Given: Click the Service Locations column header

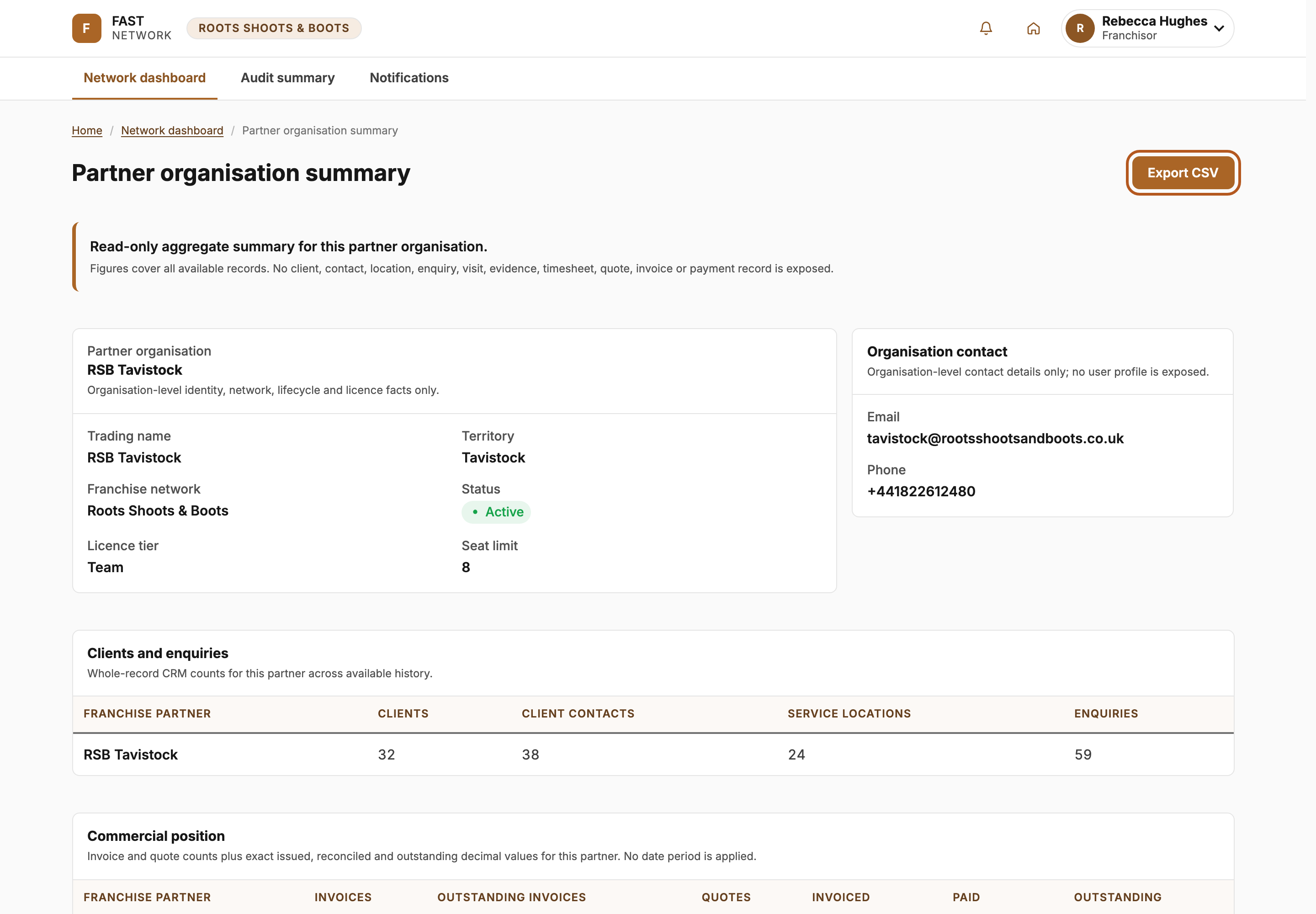Looking at the screenshot, I should pos(849,713).
